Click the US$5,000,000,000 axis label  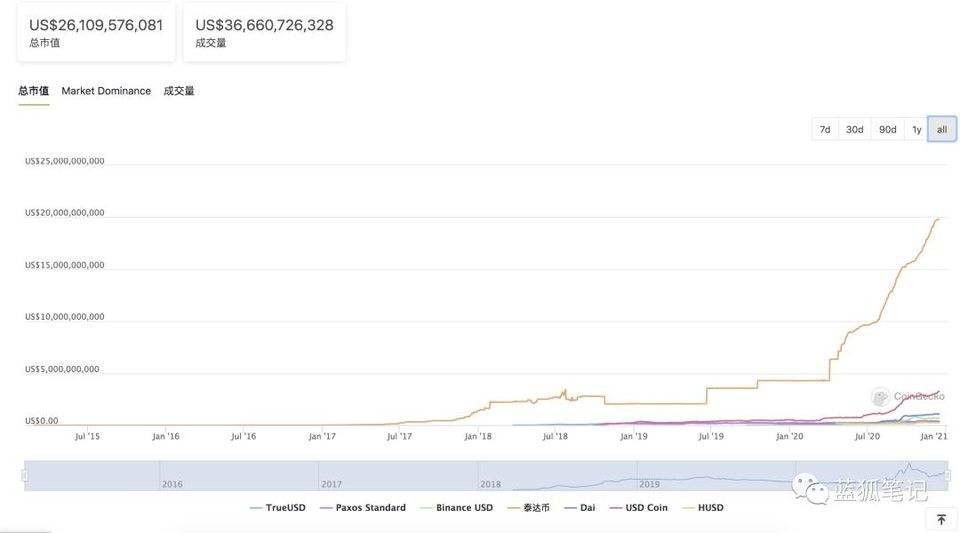[62, 369]
